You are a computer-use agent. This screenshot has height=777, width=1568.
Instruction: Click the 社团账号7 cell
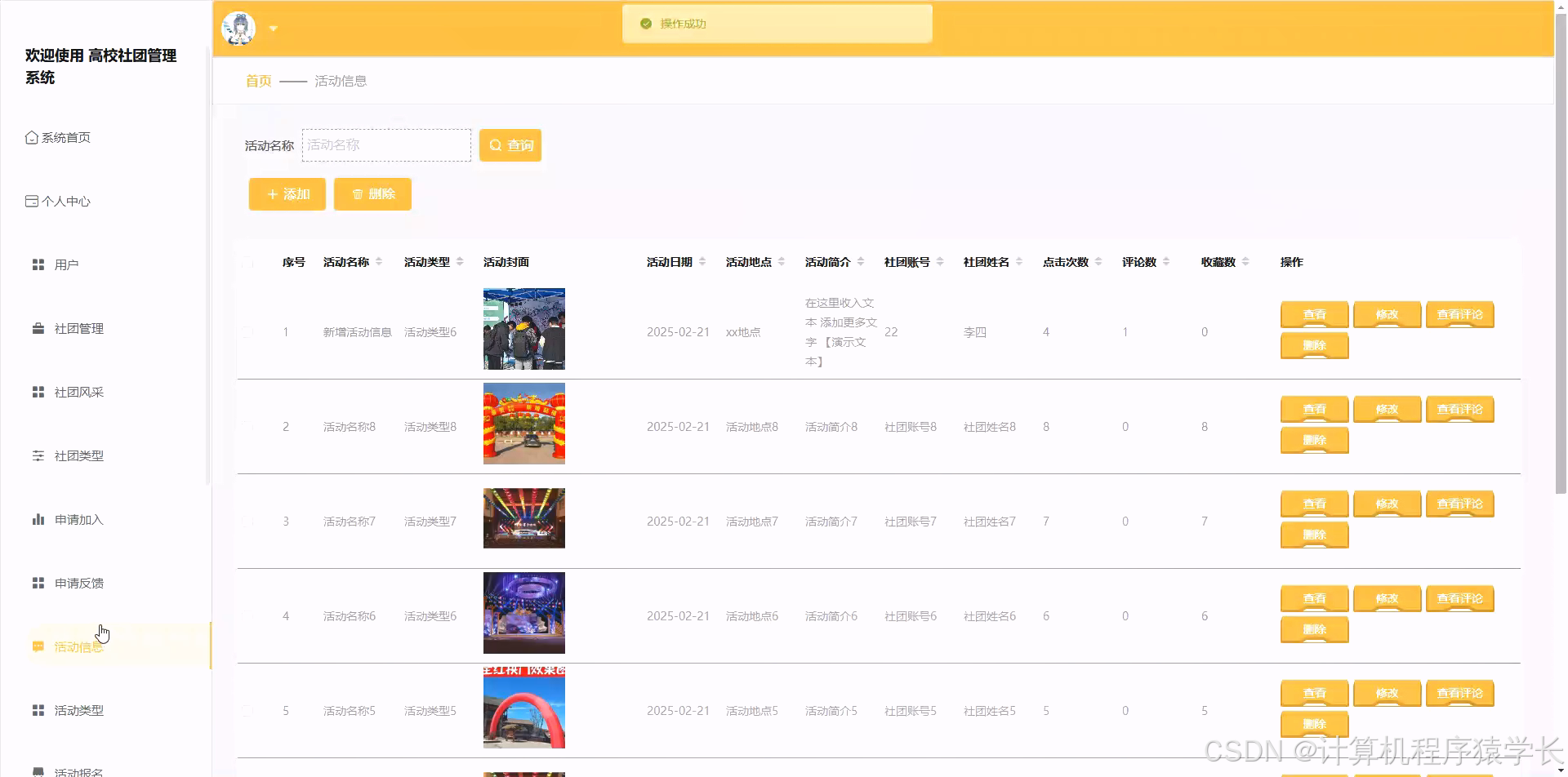(x=911, y=522)
